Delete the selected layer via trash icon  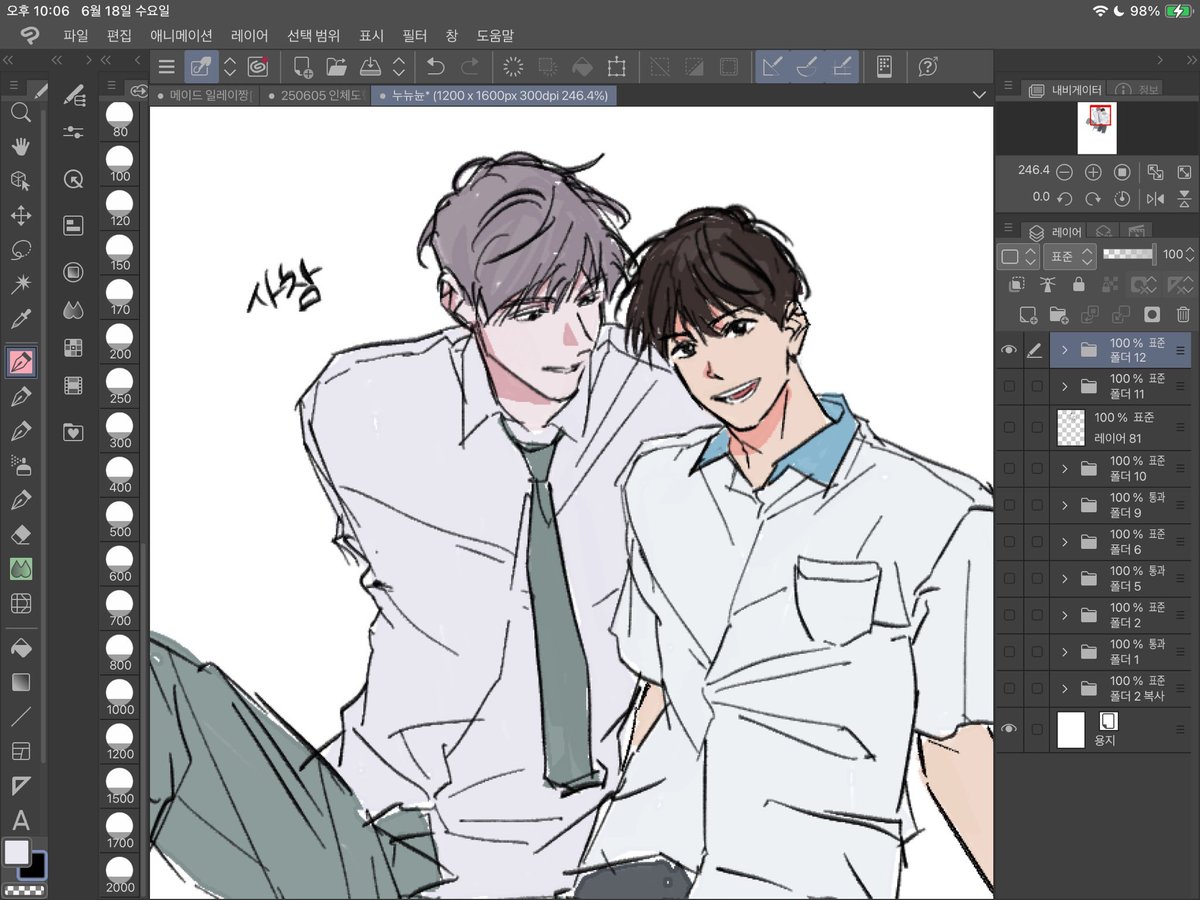(x=1183, y=314)
